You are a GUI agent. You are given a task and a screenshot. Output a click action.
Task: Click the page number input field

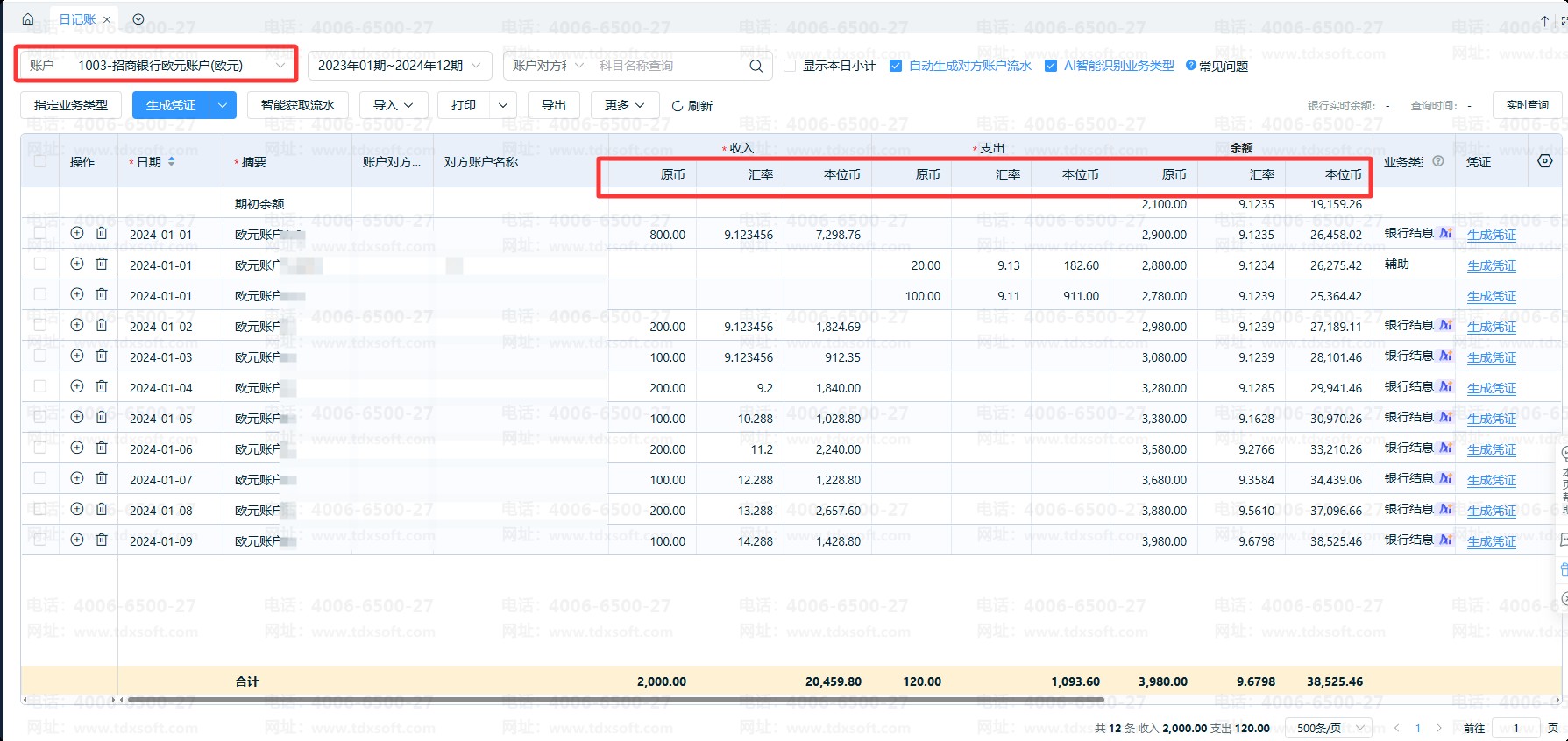tap(1516, 728)
